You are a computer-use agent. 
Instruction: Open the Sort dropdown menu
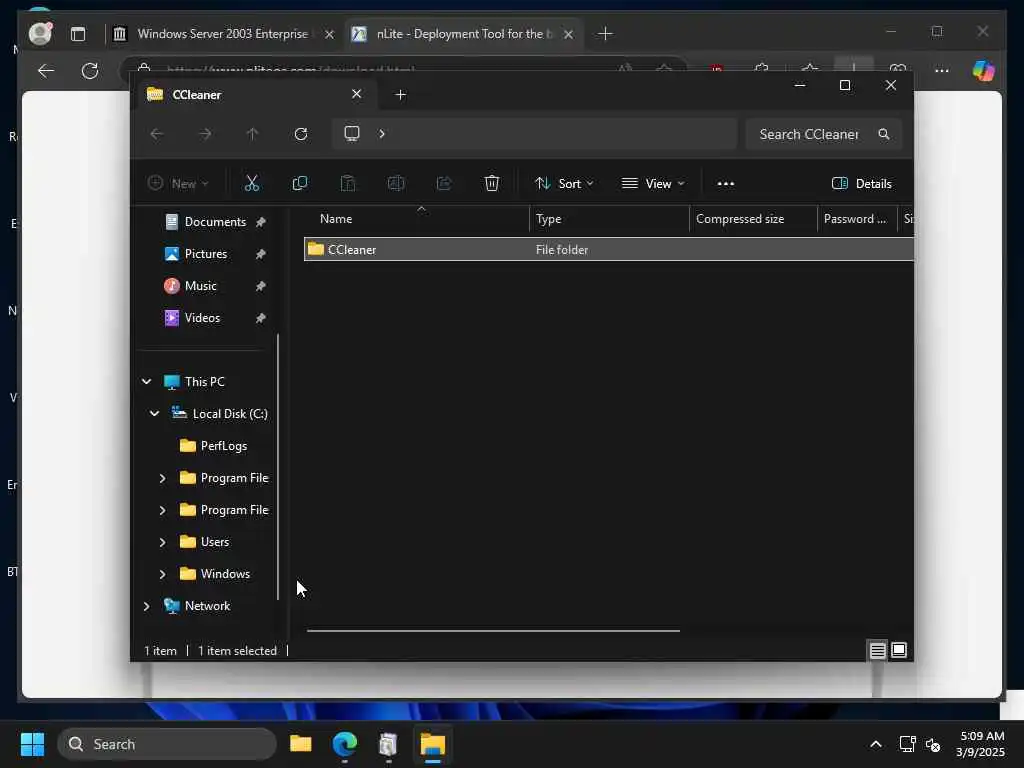pos(564,184)
